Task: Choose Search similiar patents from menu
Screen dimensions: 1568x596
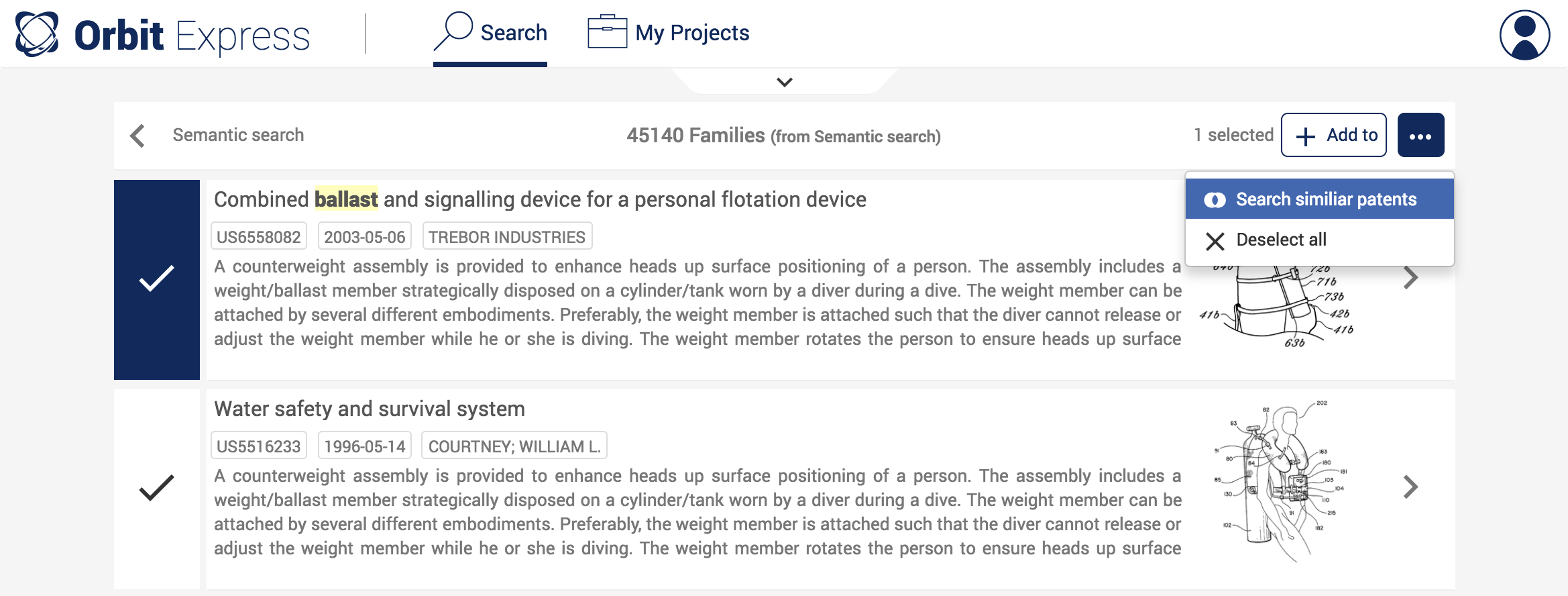Action: (1325, 199)
